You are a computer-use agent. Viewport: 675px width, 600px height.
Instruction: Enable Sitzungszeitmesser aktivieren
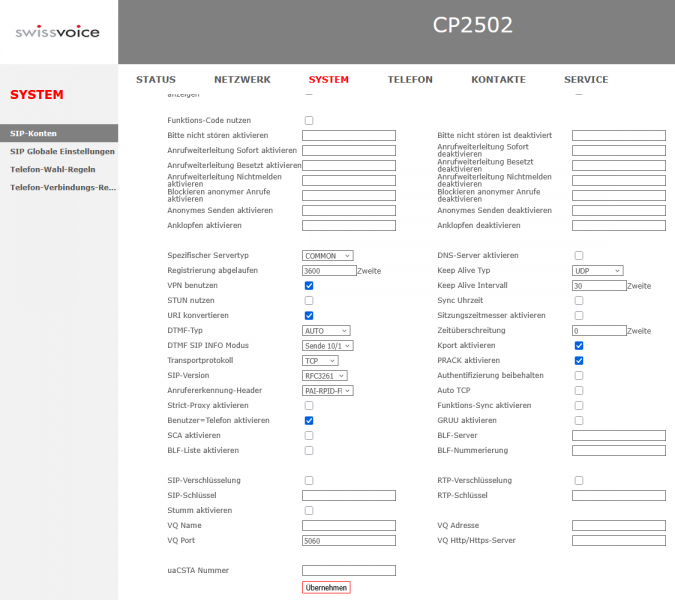point(579,315)
